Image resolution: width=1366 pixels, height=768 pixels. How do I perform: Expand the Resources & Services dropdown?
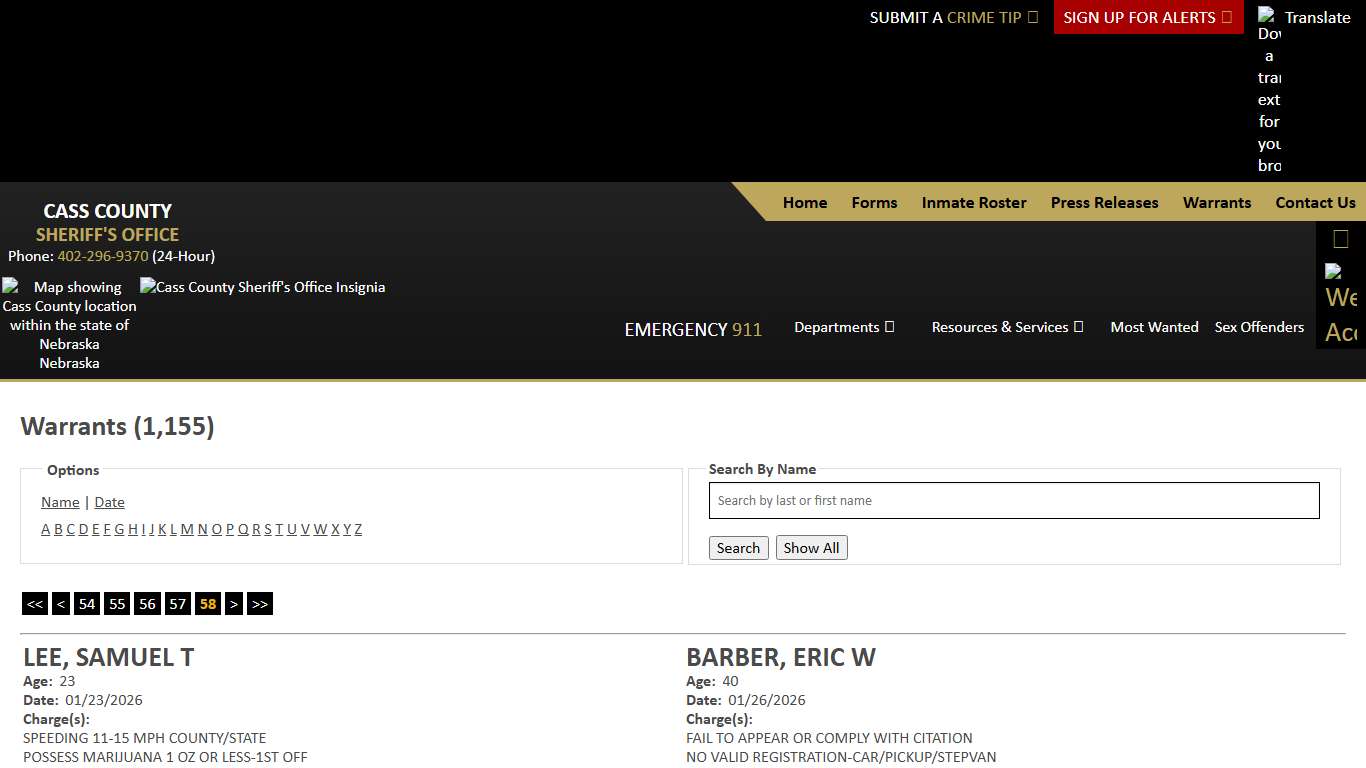tap(1007, 327)
